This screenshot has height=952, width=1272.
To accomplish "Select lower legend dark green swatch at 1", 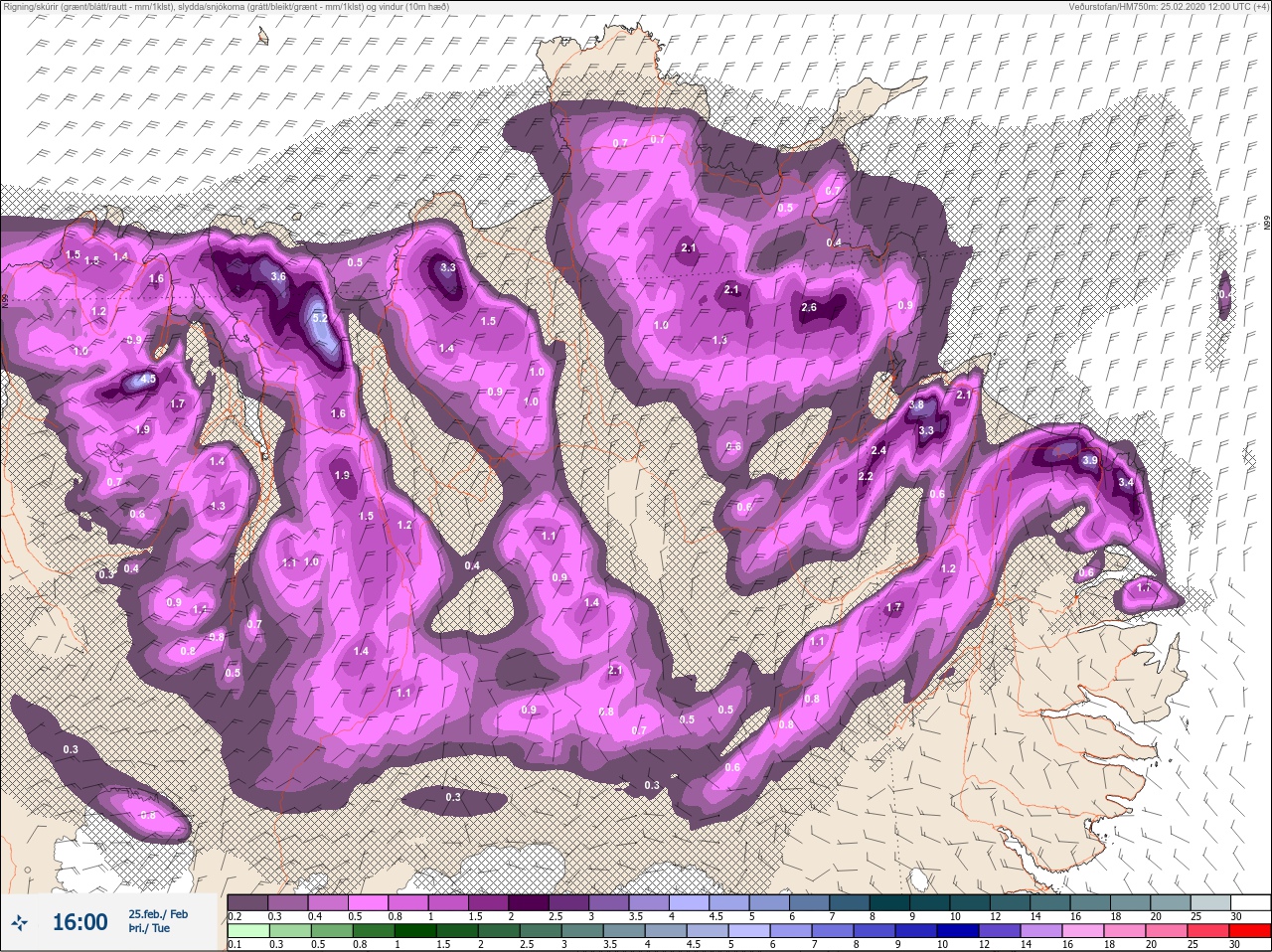I will coord(415,930).
